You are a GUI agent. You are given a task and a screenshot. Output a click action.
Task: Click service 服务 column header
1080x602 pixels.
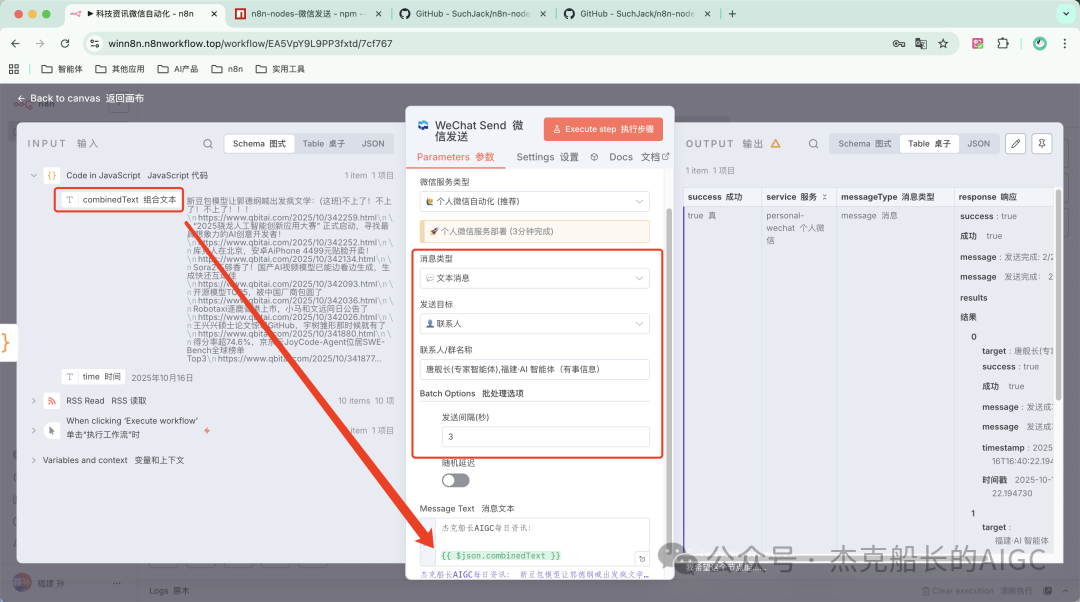[x=798, y=197]
